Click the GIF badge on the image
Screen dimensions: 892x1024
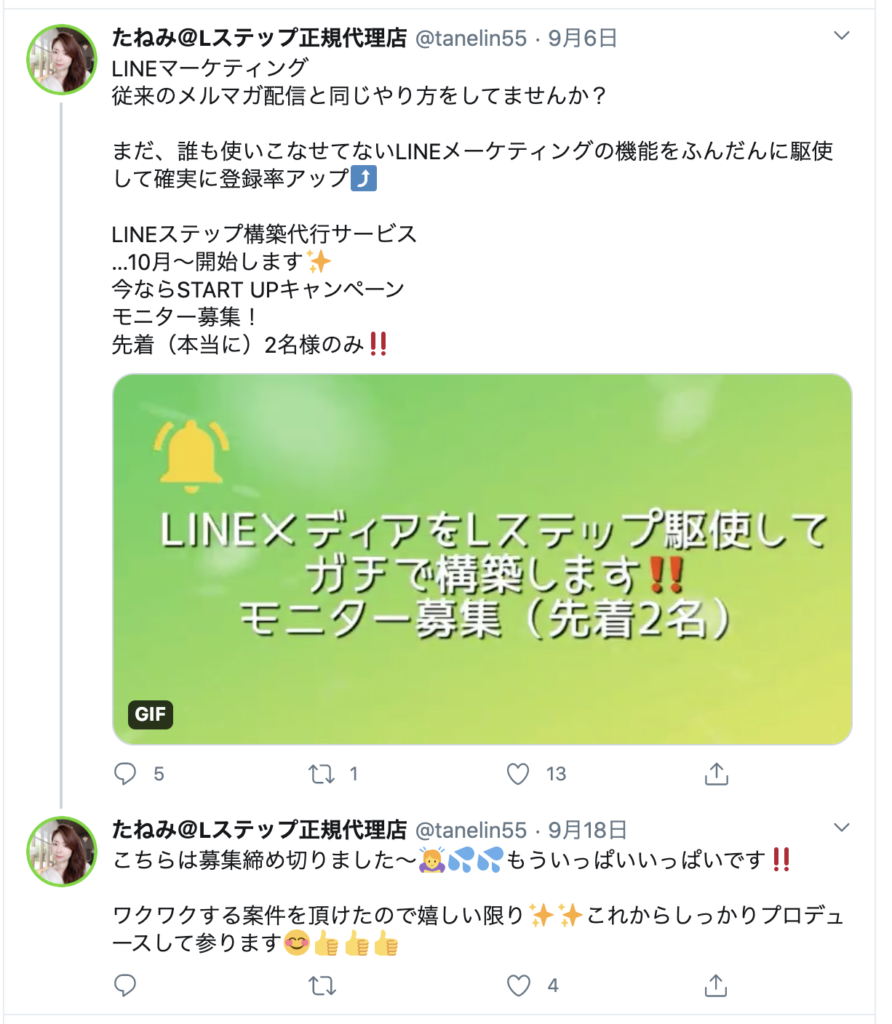point(151,715)
